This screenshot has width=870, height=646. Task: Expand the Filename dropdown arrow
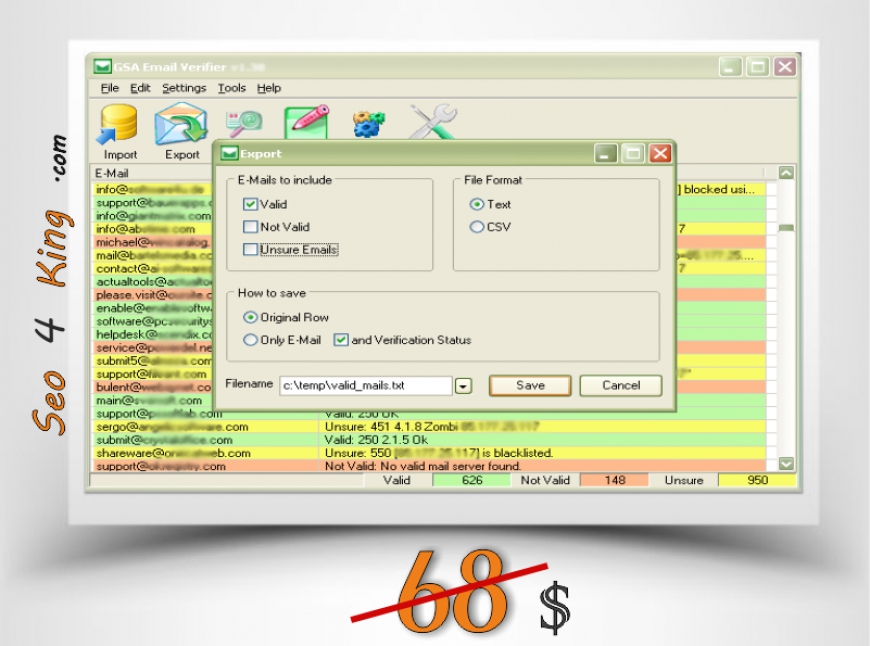tap(463, 386)
